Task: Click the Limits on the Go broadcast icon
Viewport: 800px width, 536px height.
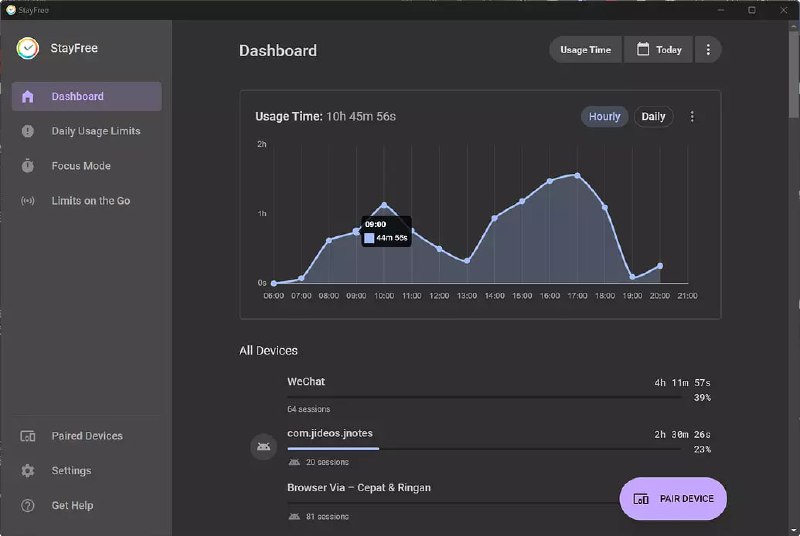Action: pos(28,201)
